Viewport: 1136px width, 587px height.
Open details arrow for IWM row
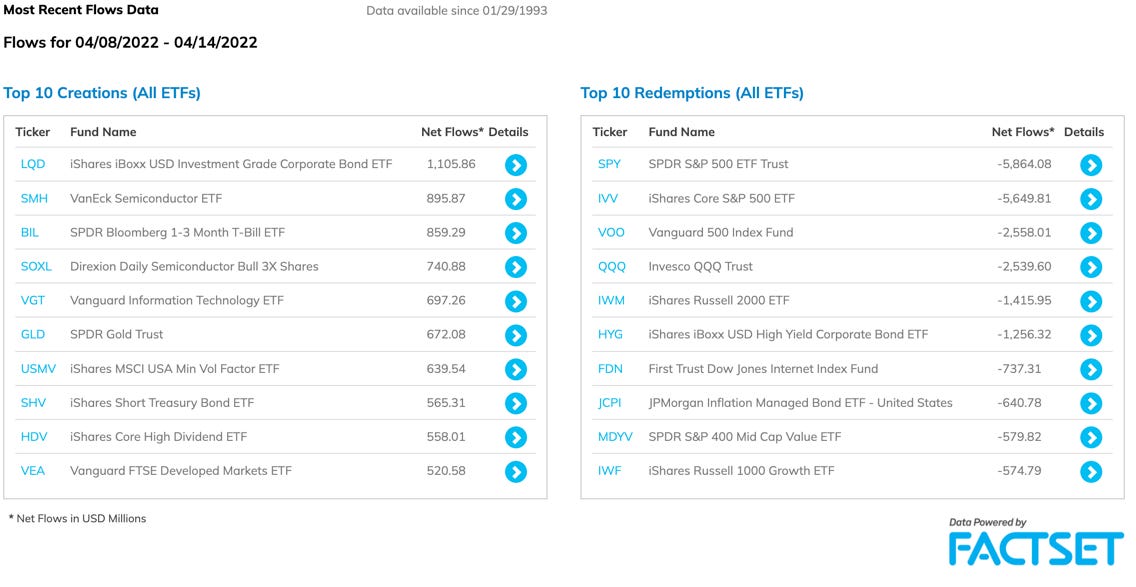pyautogui.click(x=1091, y=301)
